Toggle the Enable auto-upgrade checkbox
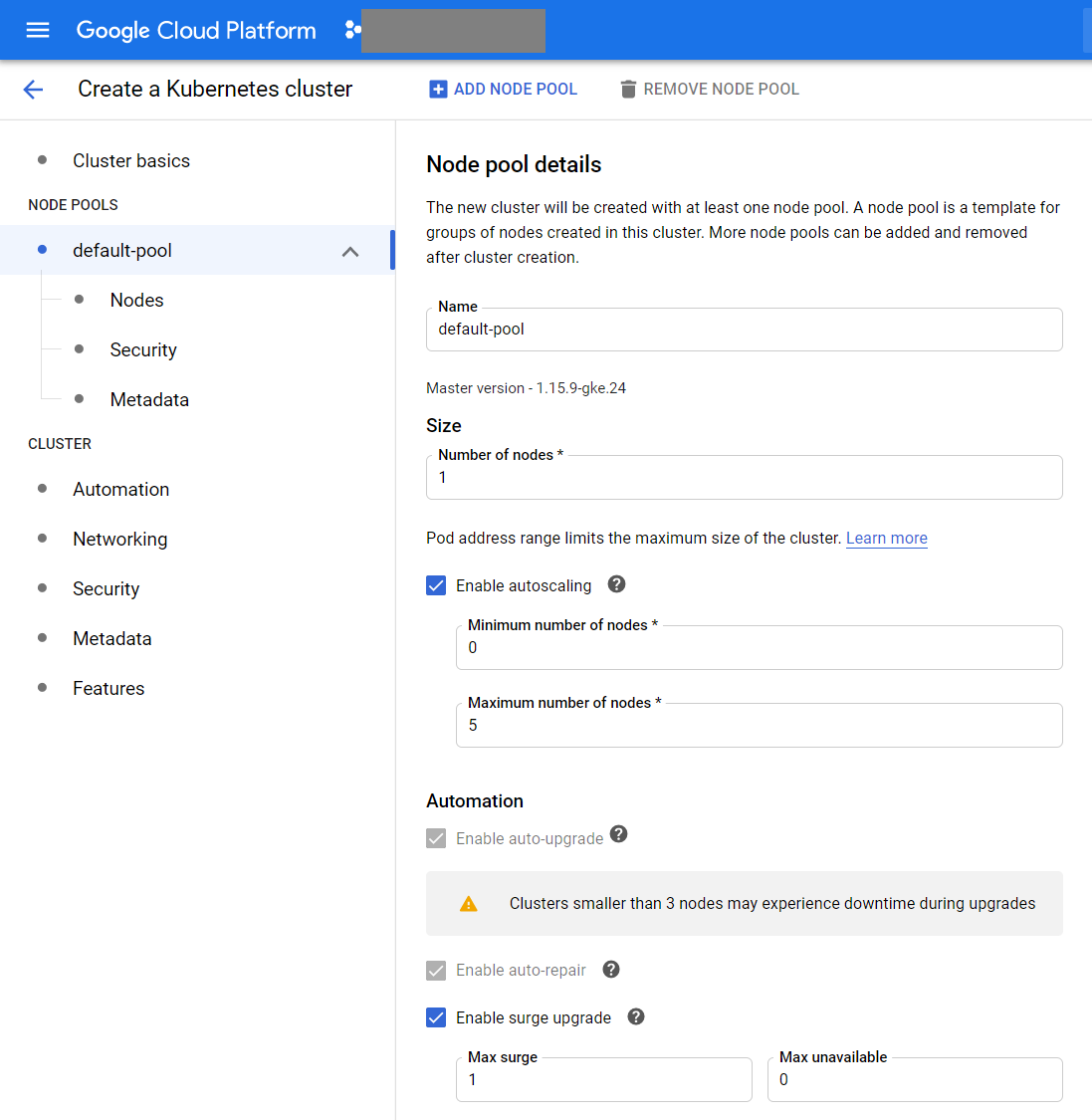1092x1120 pixels. click(436, 838)
